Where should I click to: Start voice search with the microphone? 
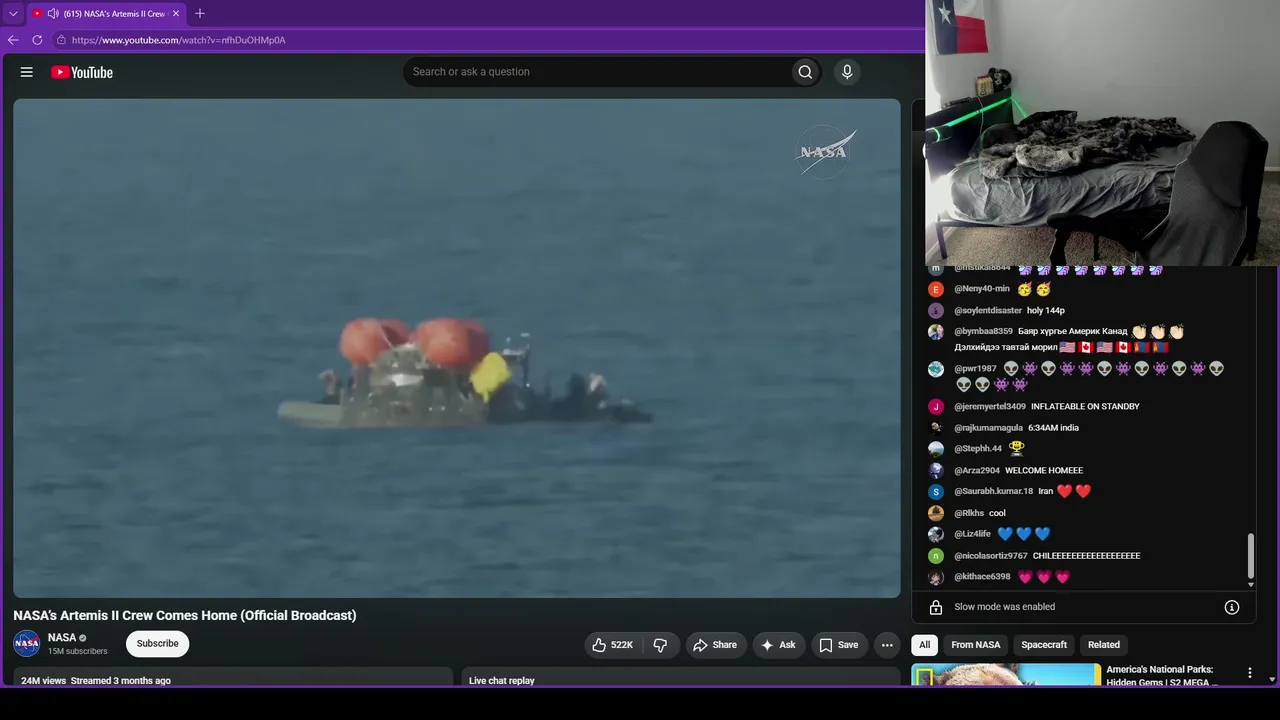pos(847,72)
